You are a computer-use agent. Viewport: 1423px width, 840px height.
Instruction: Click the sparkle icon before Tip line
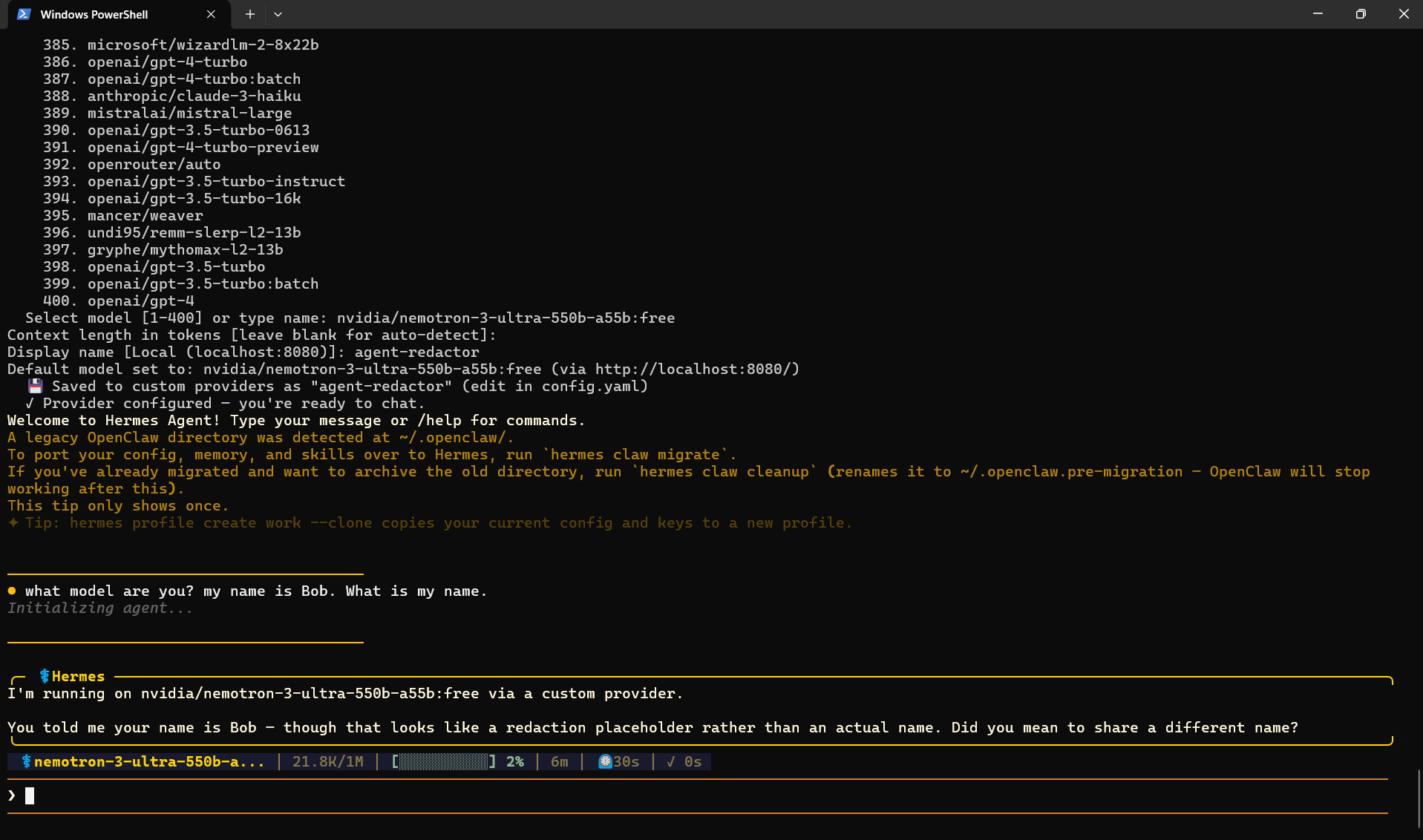13,522
